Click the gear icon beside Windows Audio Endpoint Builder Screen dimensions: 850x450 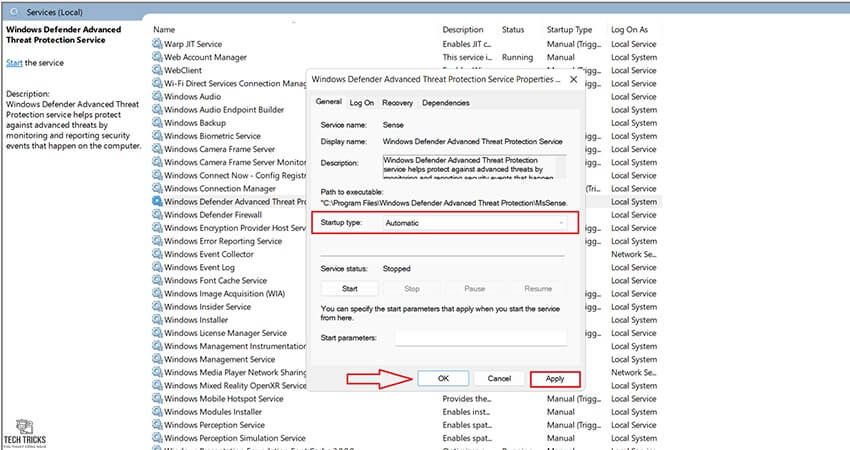(157, 110)
